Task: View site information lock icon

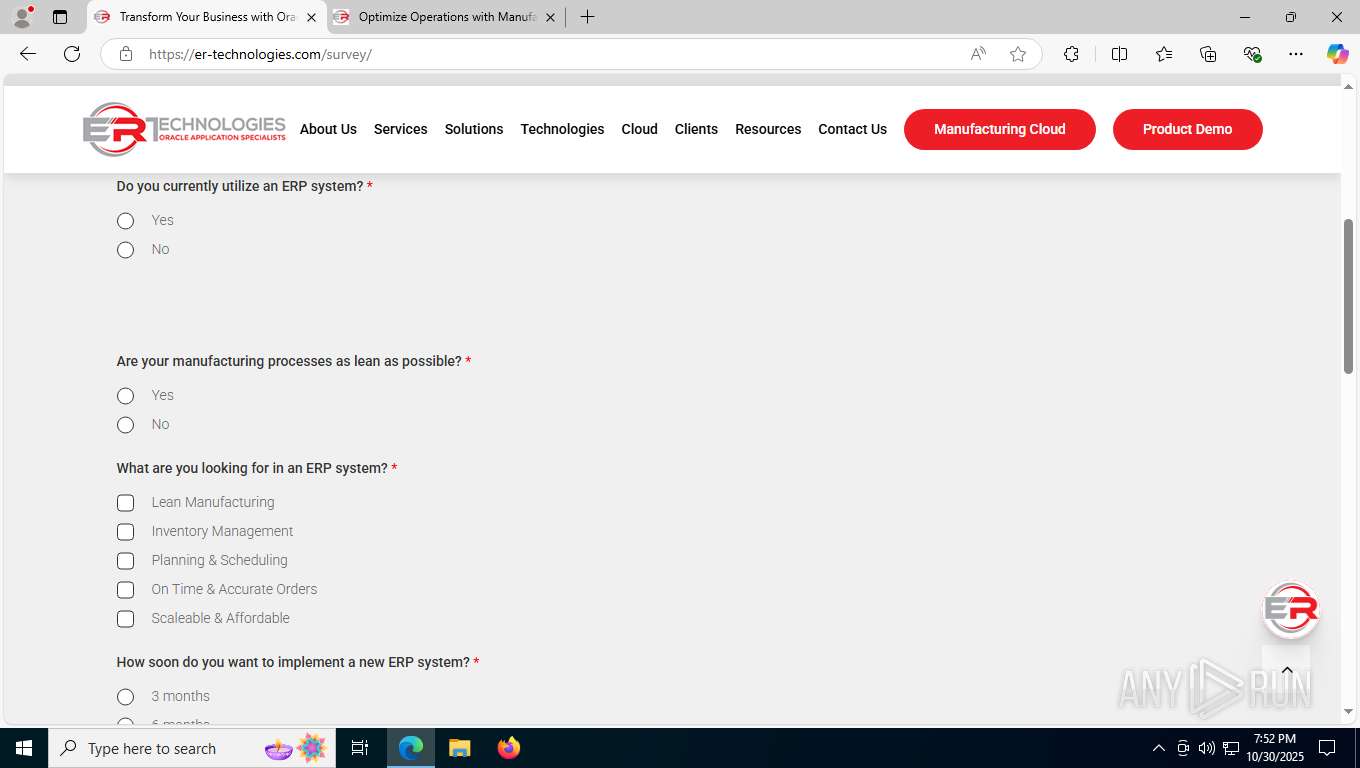Action: tap(125, 54)
